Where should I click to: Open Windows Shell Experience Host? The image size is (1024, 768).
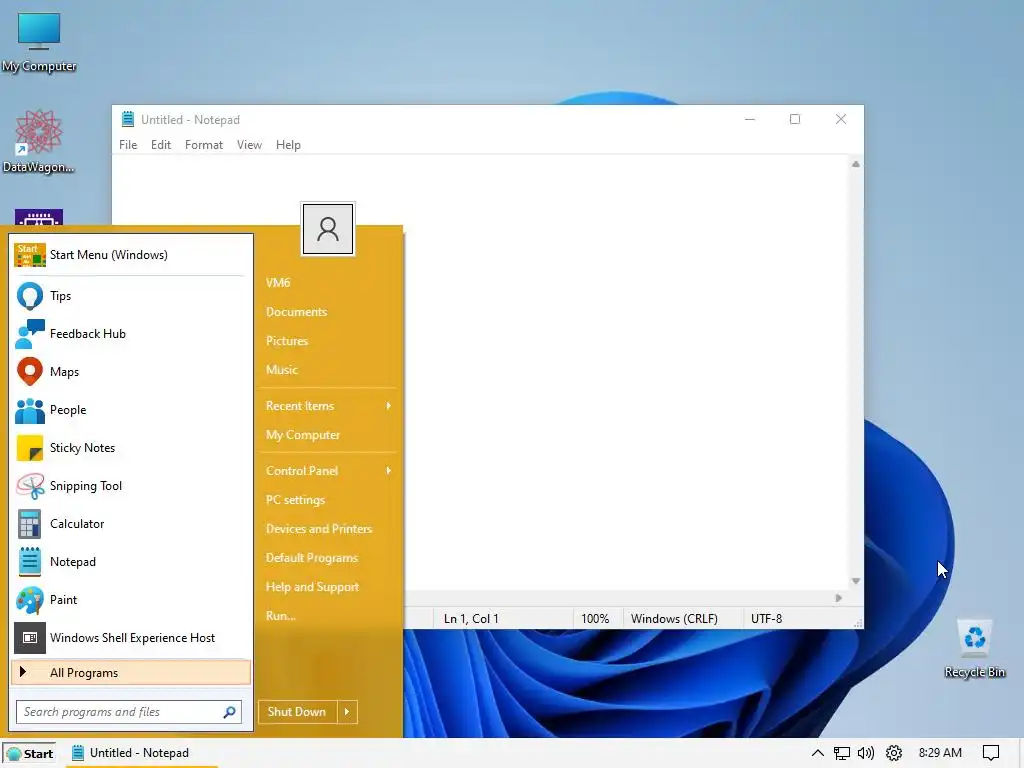[x=131, y=638]
